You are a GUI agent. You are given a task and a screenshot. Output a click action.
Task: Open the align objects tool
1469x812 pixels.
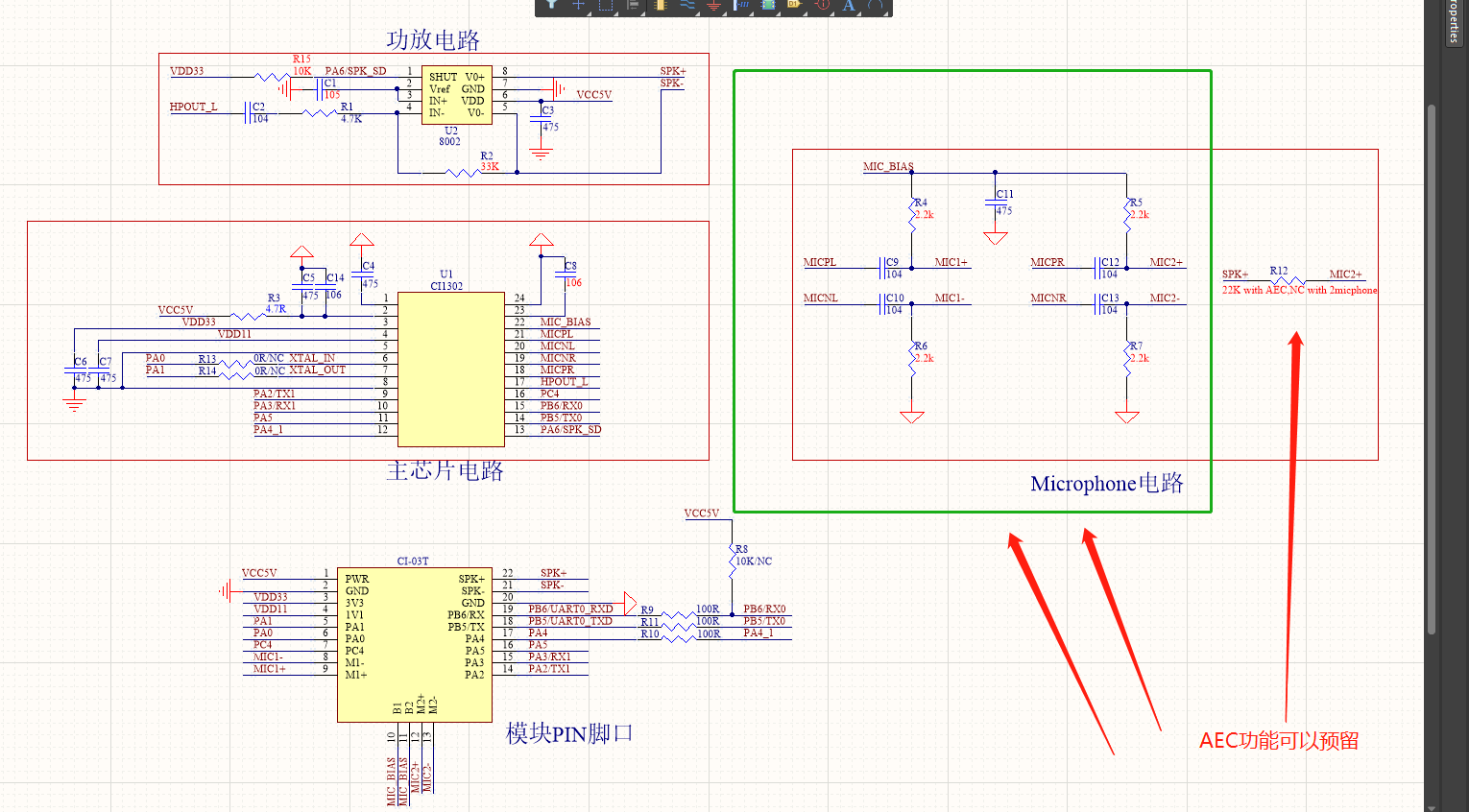tap(633, 5)
